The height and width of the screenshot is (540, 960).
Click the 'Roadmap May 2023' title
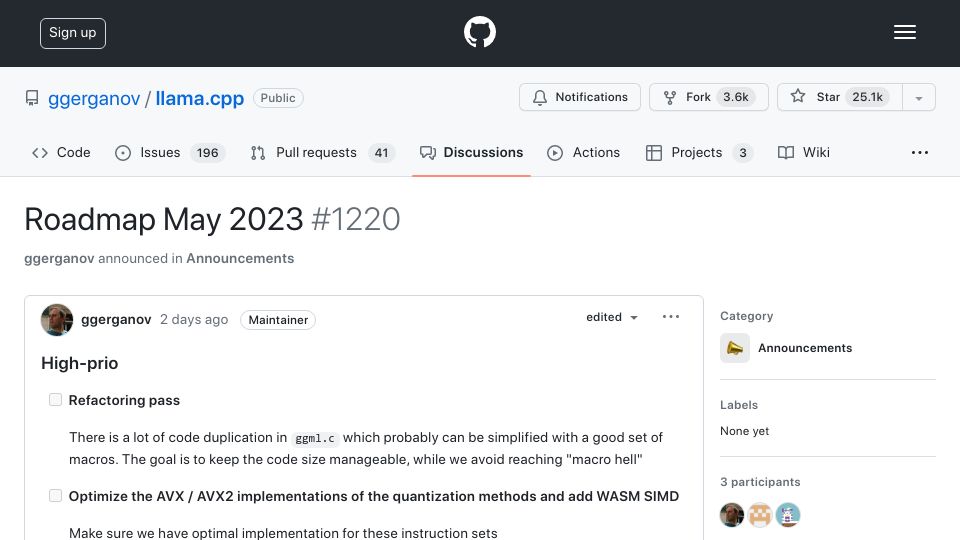click(x=163, y=219)
